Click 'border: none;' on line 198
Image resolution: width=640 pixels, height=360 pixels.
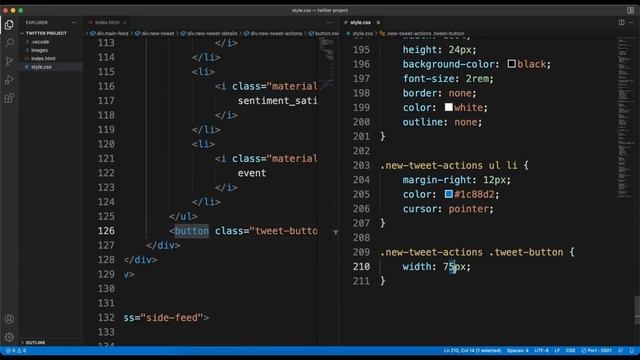[439, 93]
